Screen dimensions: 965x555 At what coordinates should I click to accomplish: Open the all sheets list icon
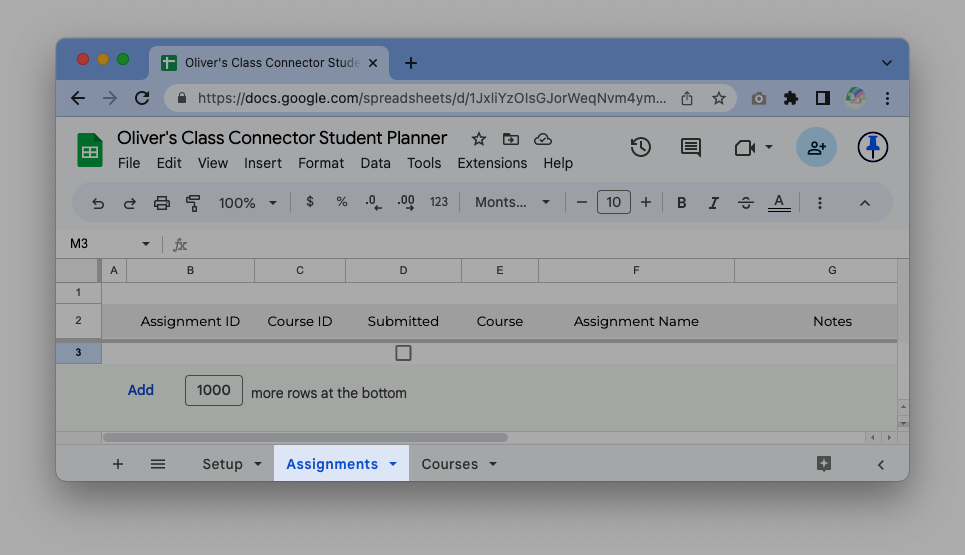tap(158, 464)
